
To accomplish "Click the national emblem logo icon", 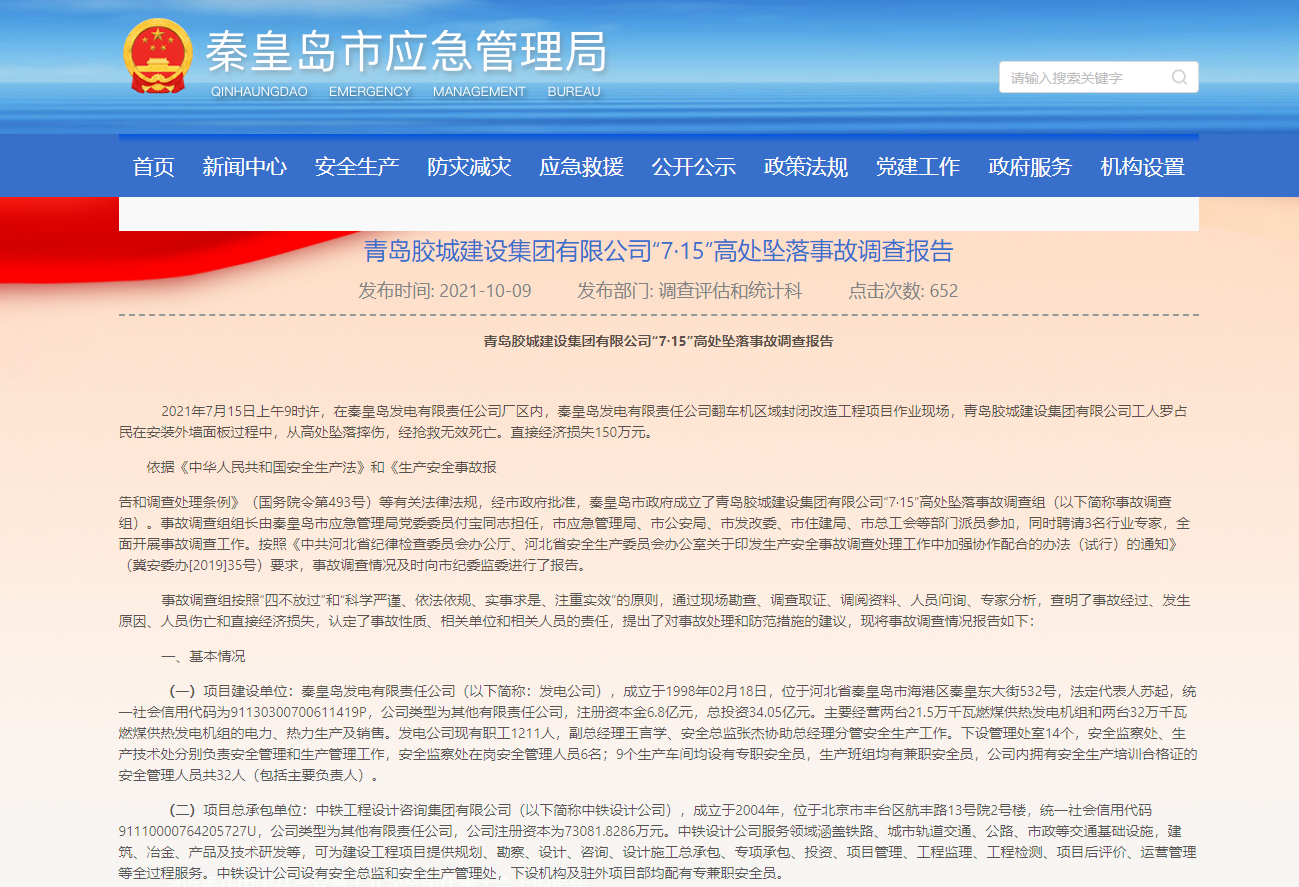I will click(159, 56).
